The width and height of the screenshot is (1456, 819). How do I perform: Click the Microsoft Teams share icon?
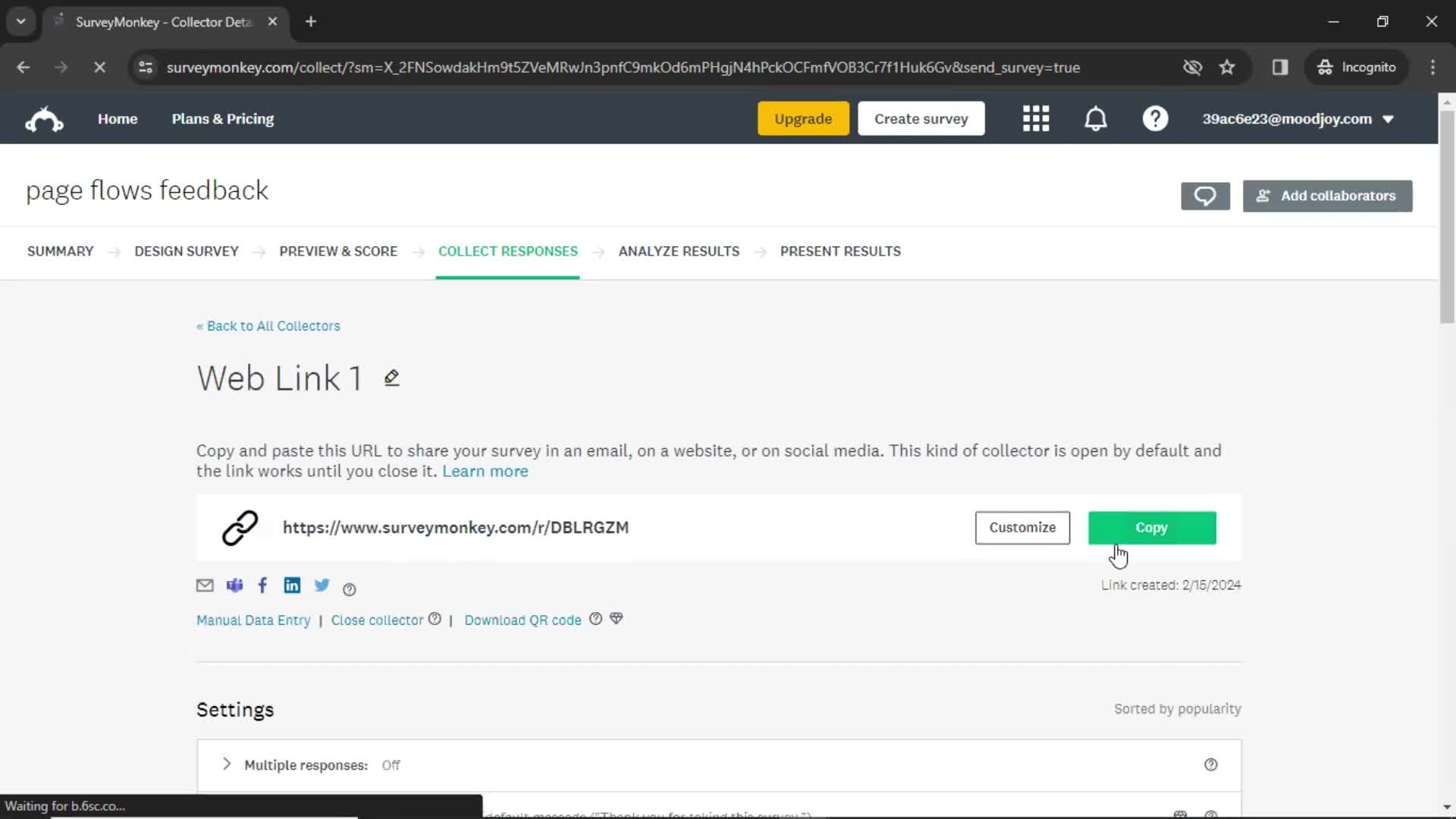coord(233,585)
